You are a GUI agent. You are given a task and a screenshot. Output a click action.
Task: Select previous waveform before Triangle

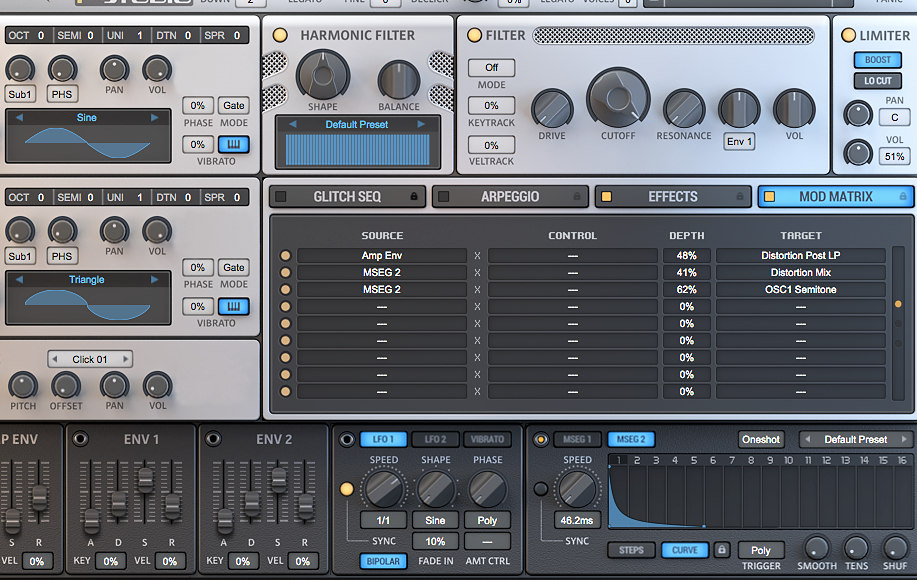[19, 279]
